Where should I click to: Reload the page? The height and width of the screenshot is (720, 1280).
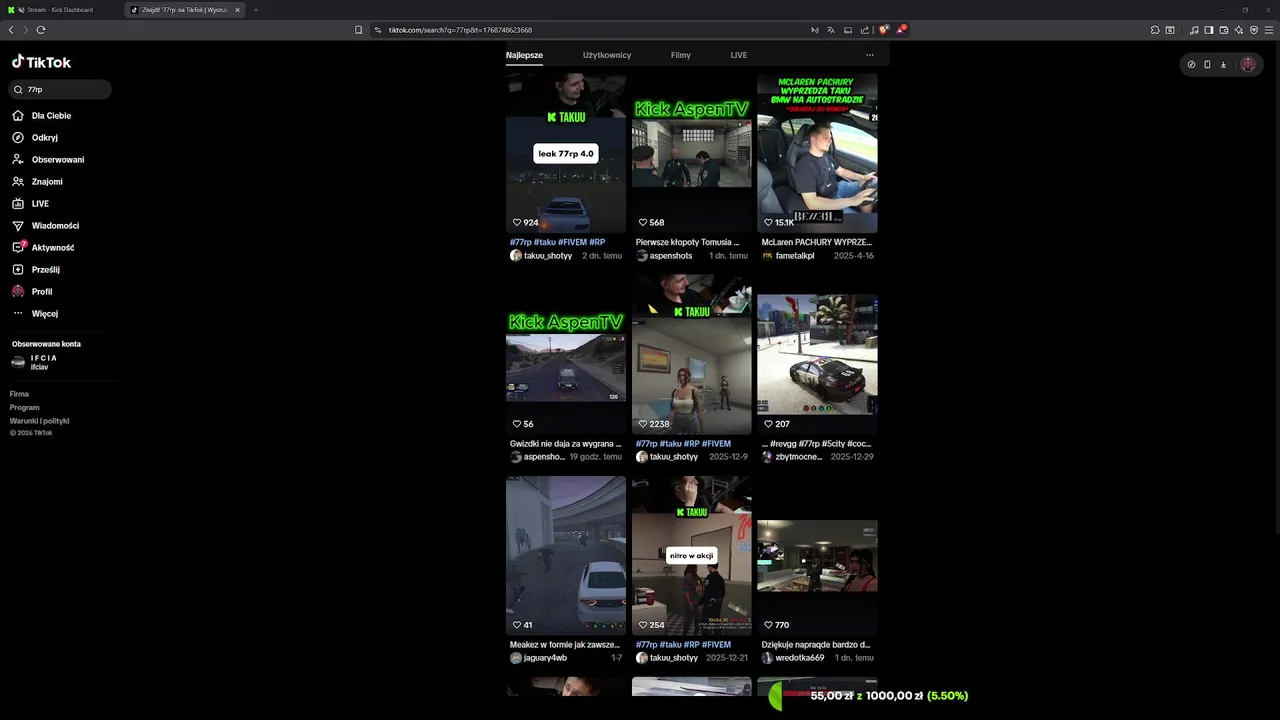pyautogui.click(x=41, y=30)
